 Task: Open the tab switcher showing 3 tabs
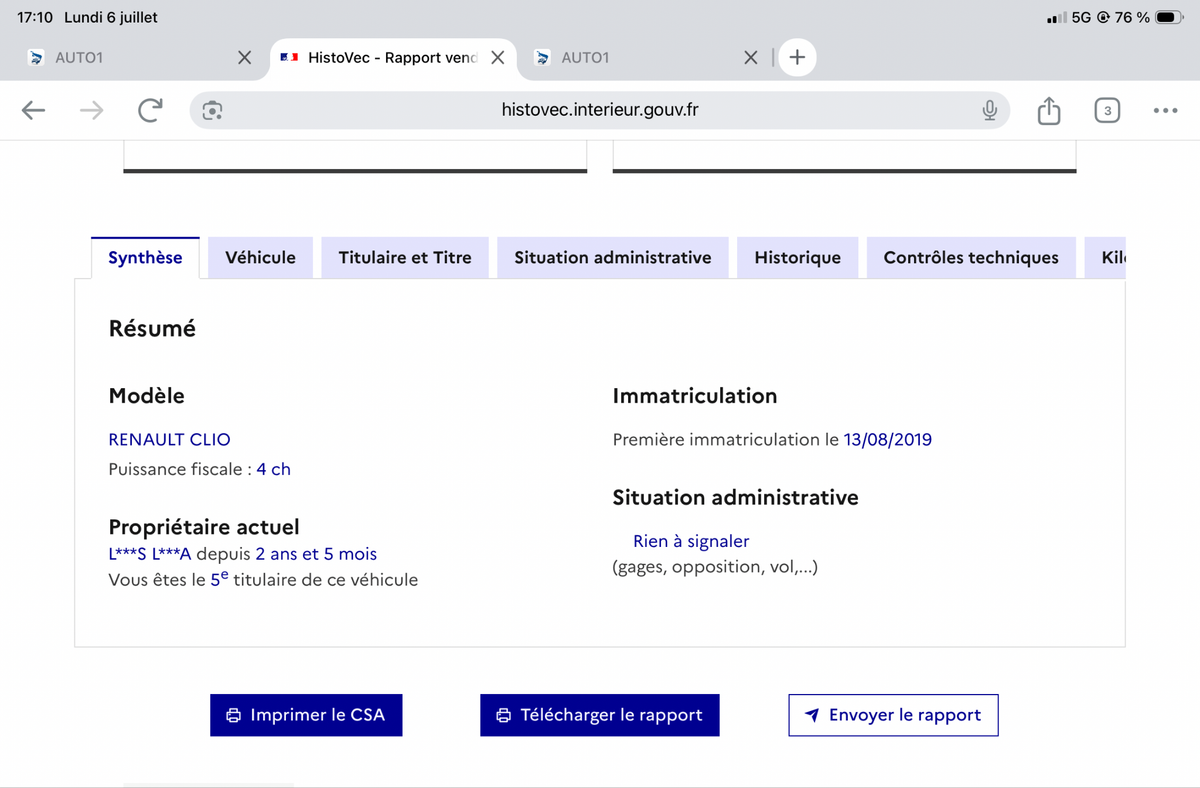[x=1106, y=111]
